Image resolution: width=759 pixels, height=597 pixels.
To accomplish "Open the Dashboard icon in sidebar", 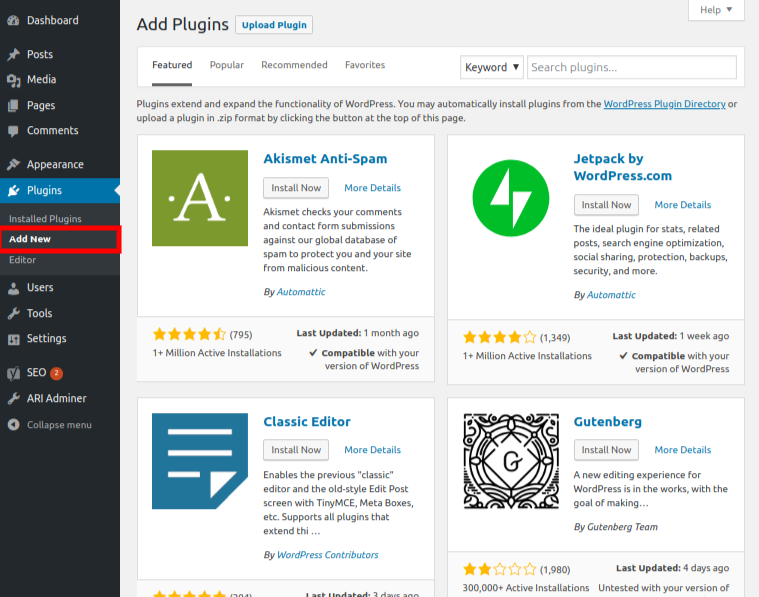I will [x=14, y=20].
